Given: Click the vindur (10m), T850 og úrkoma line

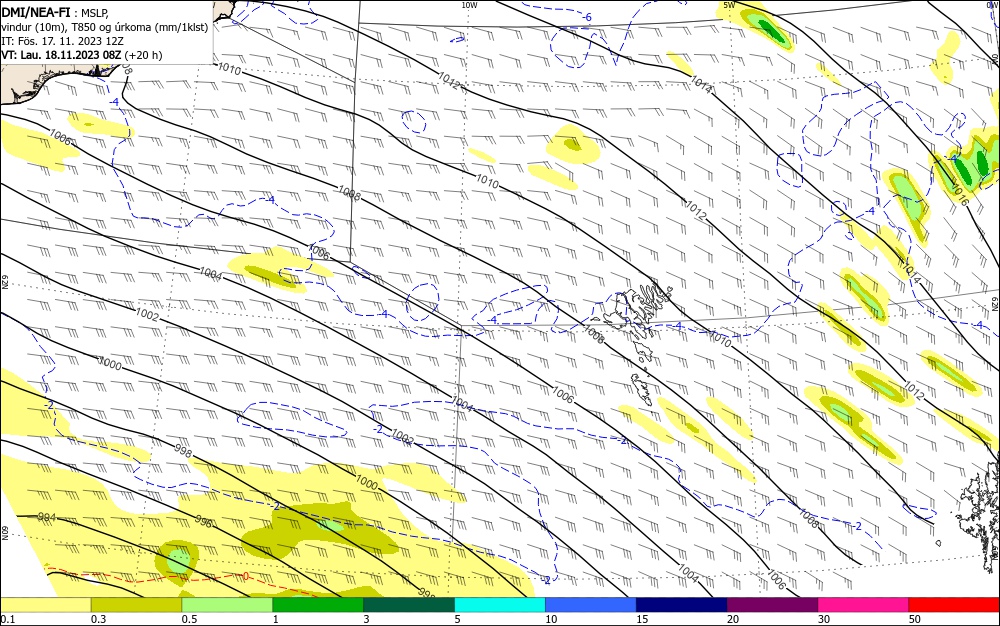Looking at the screenshot, I should tap(105, 27).
